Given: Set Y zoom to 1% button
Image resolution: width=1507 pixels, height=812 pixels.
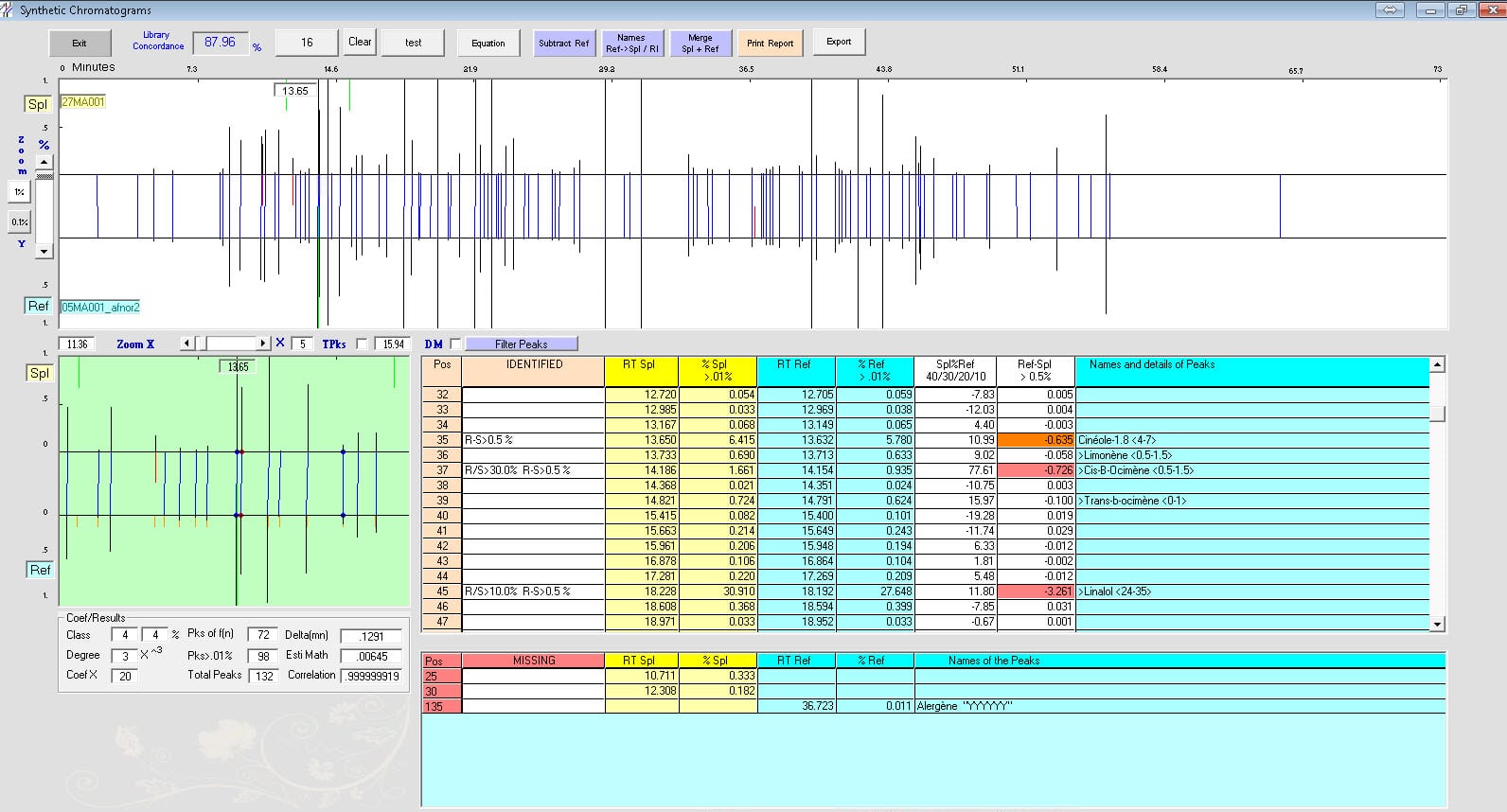Looking at the screenshot, I should coord(19,191).
